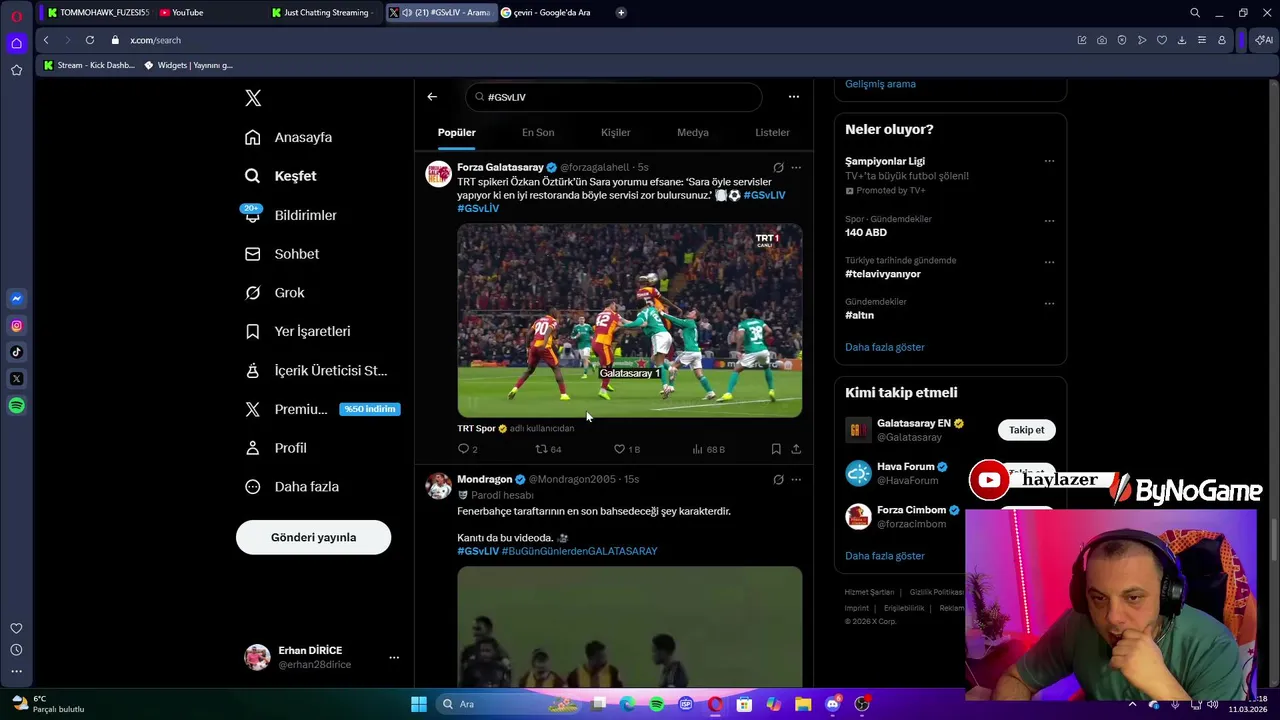Open the weather widget in taskbar

coord(48,704)
